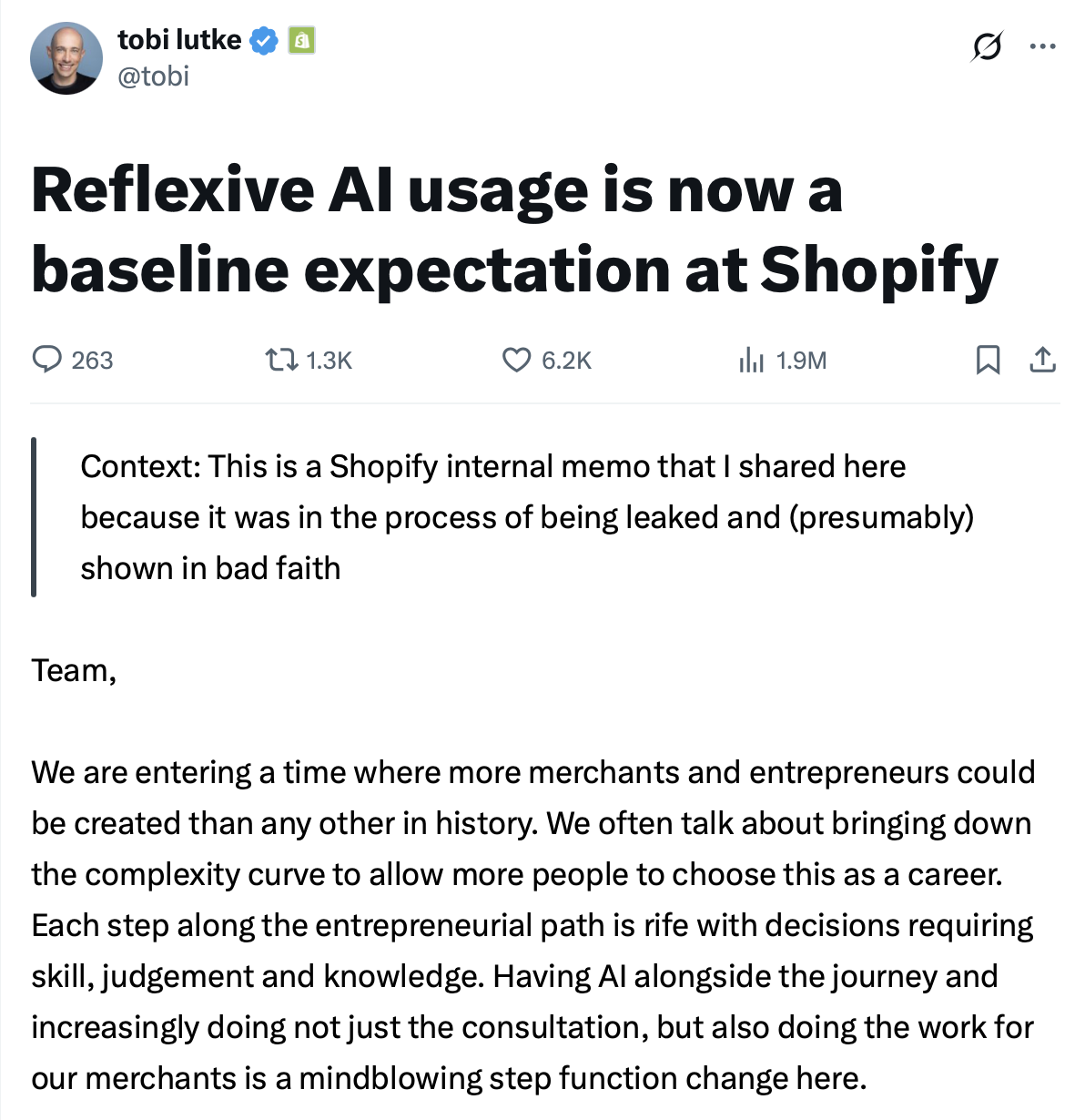Click the "Team," greeting line

click(74, 670)
